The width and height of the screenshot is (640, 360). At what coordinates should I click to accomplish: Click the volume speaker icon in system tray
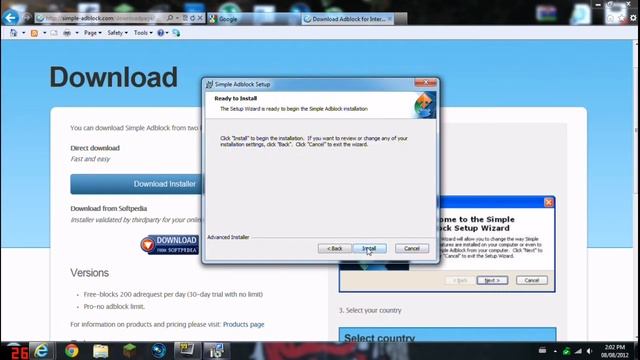(589, 351)
